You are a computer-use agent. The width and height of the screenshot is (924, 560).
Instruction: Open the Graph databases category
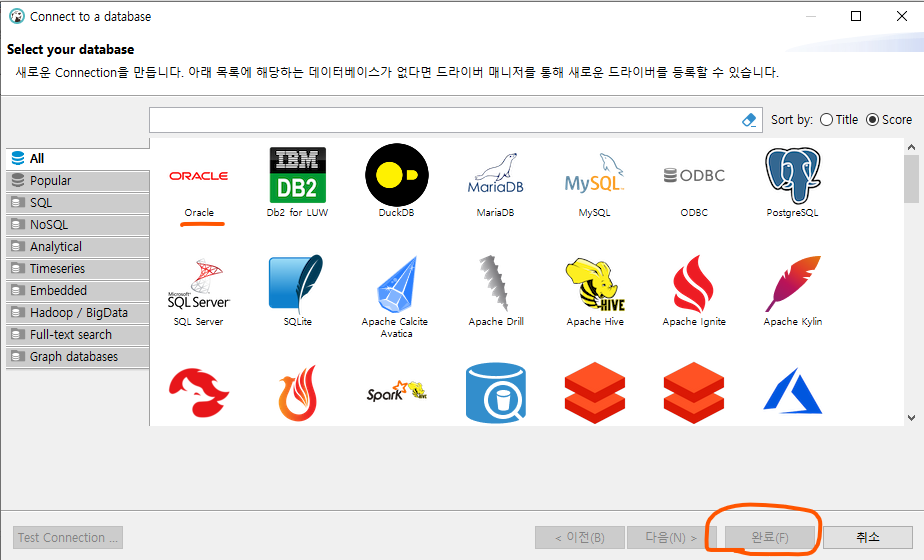click(78, 357)
